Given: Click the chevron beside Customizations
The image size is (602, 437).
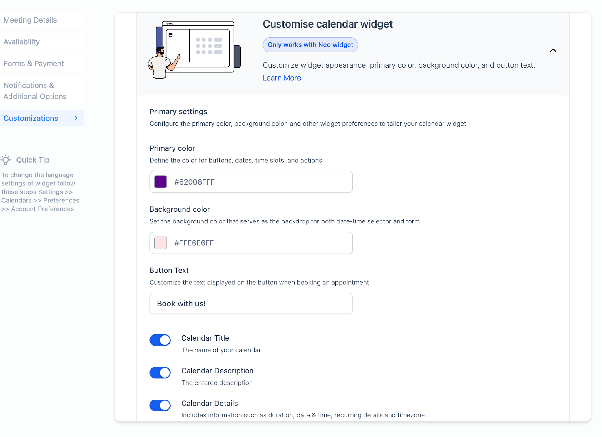Looking at the screenshot, I should (x=76, y=118).
